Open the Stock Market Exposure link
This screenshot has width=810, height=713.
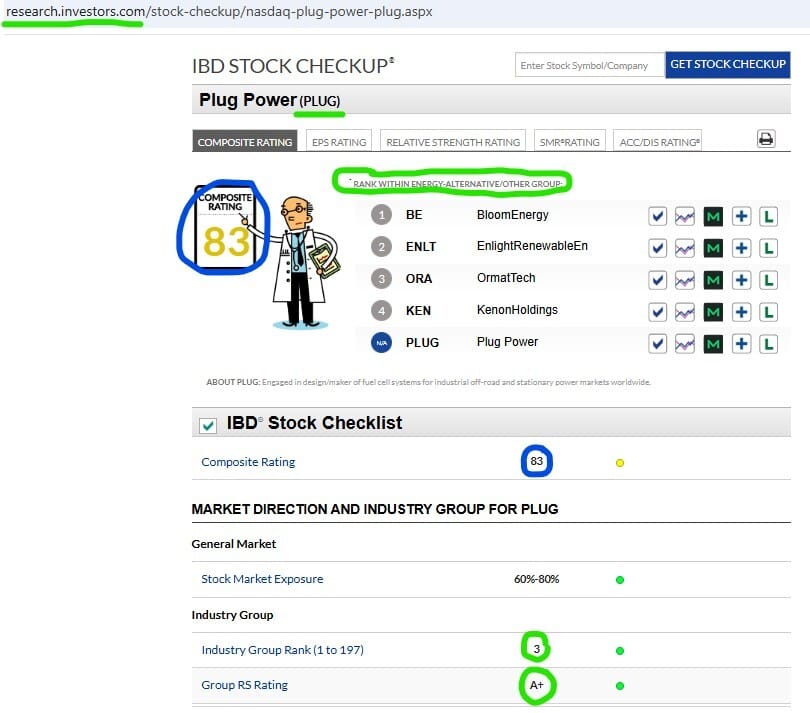click(262, 579)
